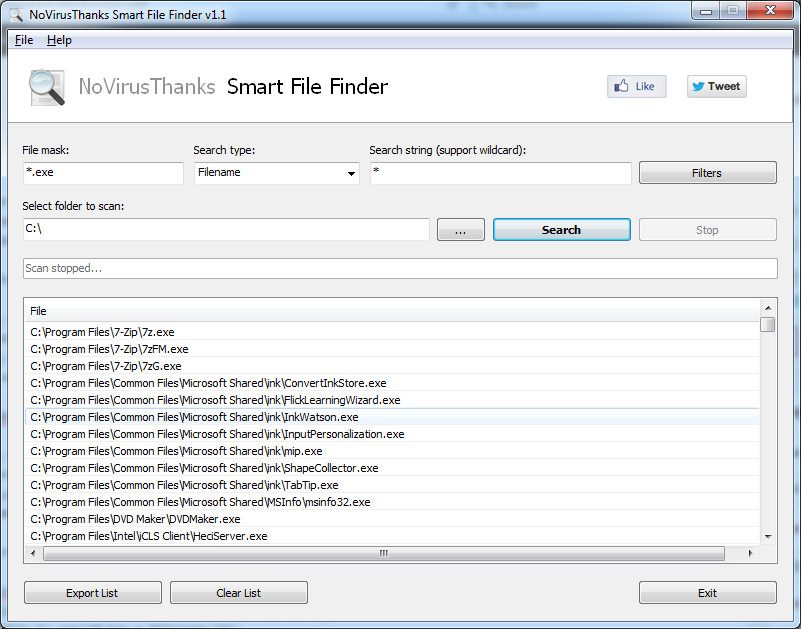
Task: Click the results list scroll down arrow
Action: tap(768, 537)
